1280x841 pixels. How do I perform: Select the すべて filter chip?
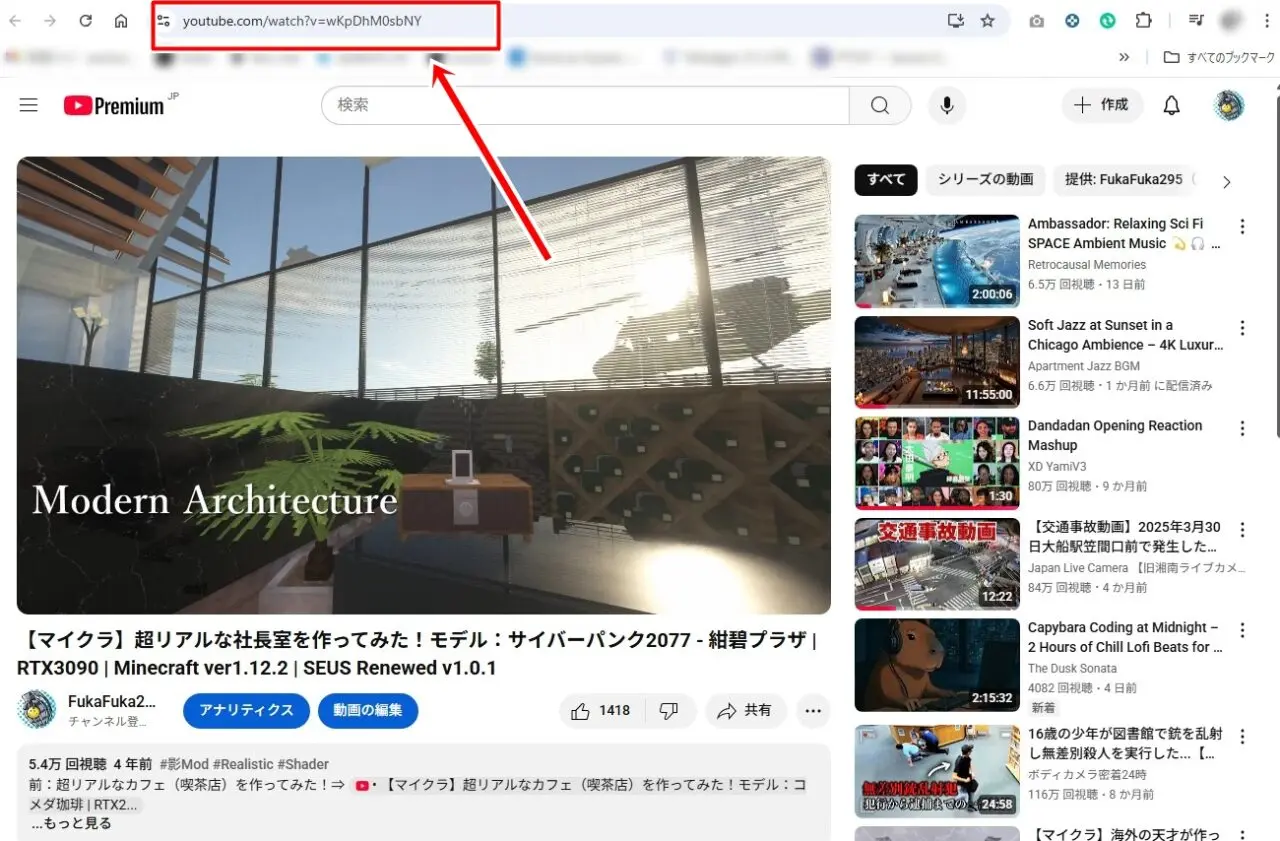point(886,180)
